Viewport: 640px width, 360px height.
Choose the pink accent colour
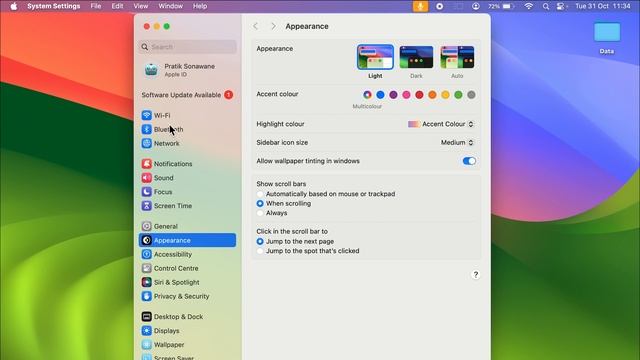pyautogui.click(x=406, y=95)
